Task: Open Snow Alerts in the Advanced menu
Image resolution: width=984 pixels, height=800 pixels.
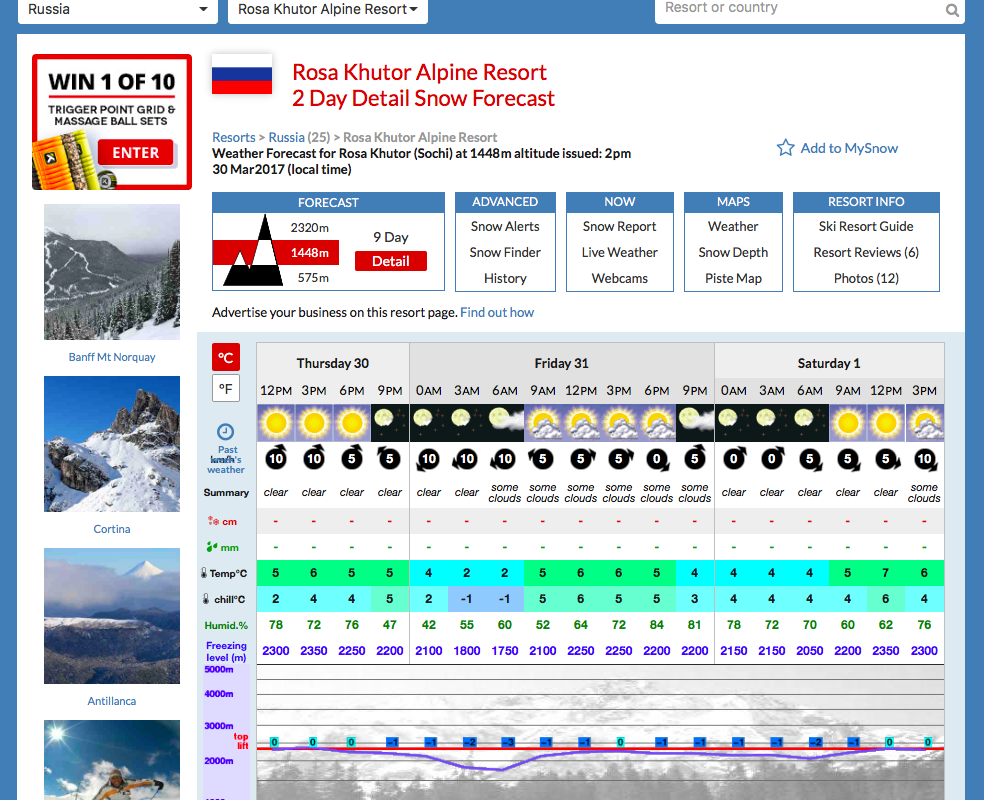Action: [x=505, y=227]
